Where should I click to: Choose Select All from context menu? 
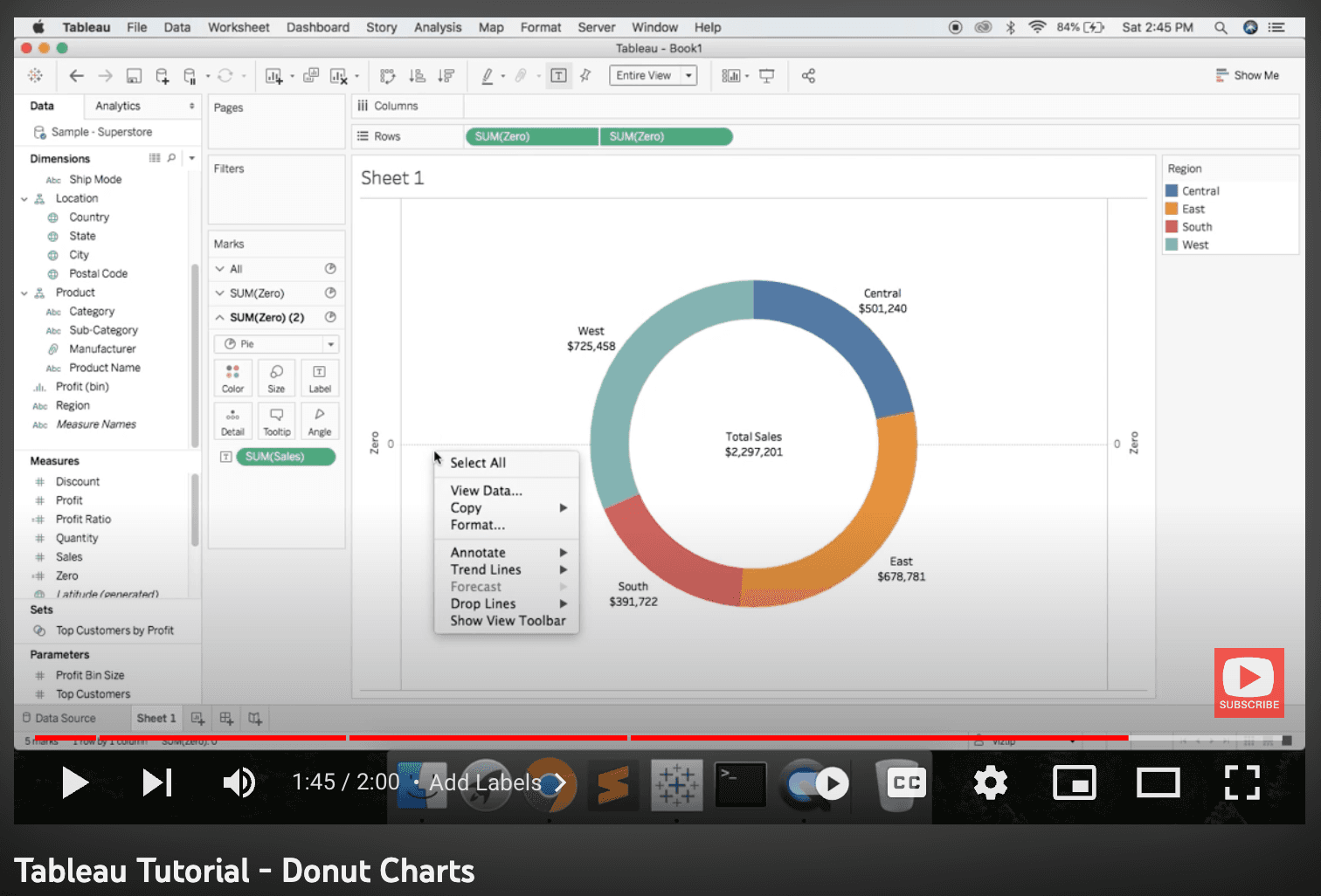[478, 463]
